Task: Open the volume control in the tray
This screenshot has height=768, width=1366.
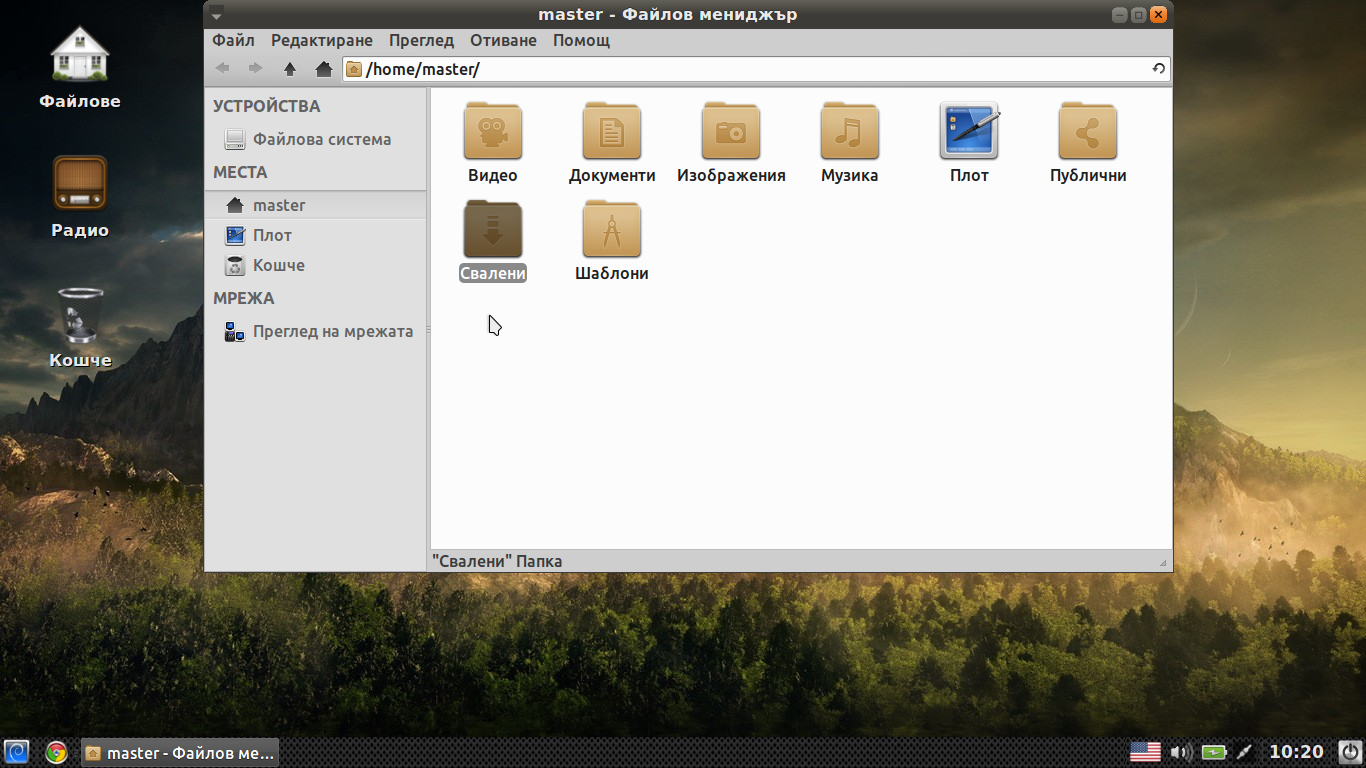Action: 1180,752
